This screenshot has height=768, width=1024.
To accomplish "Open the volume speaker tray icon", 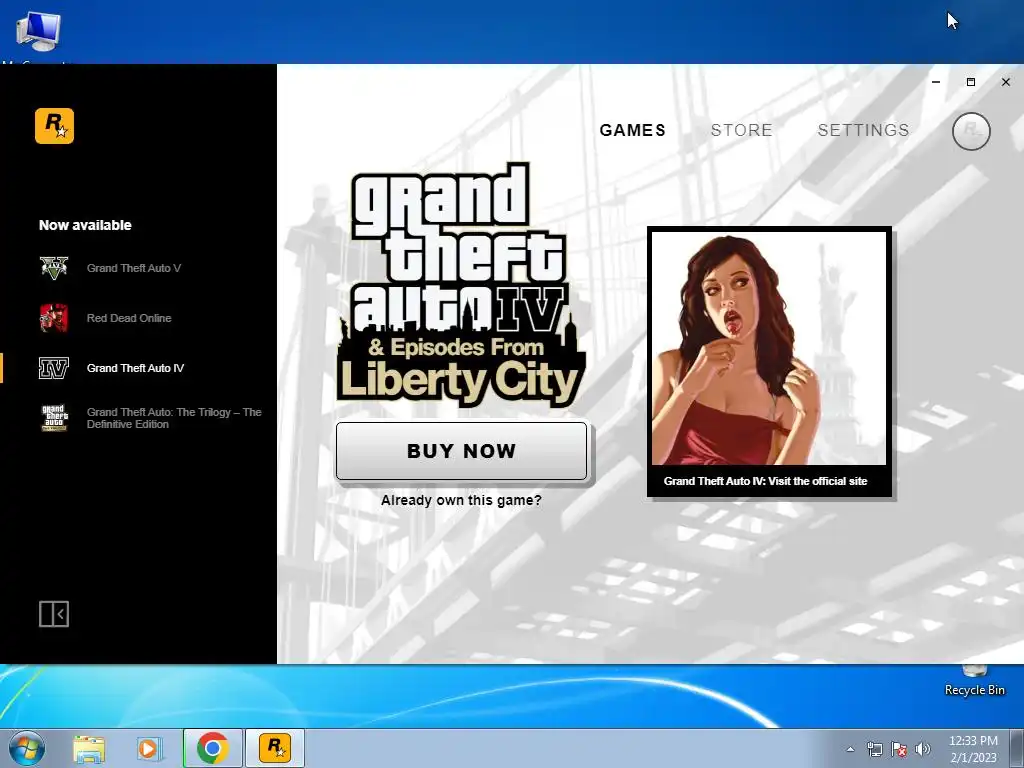I will [x=923, y=749].
